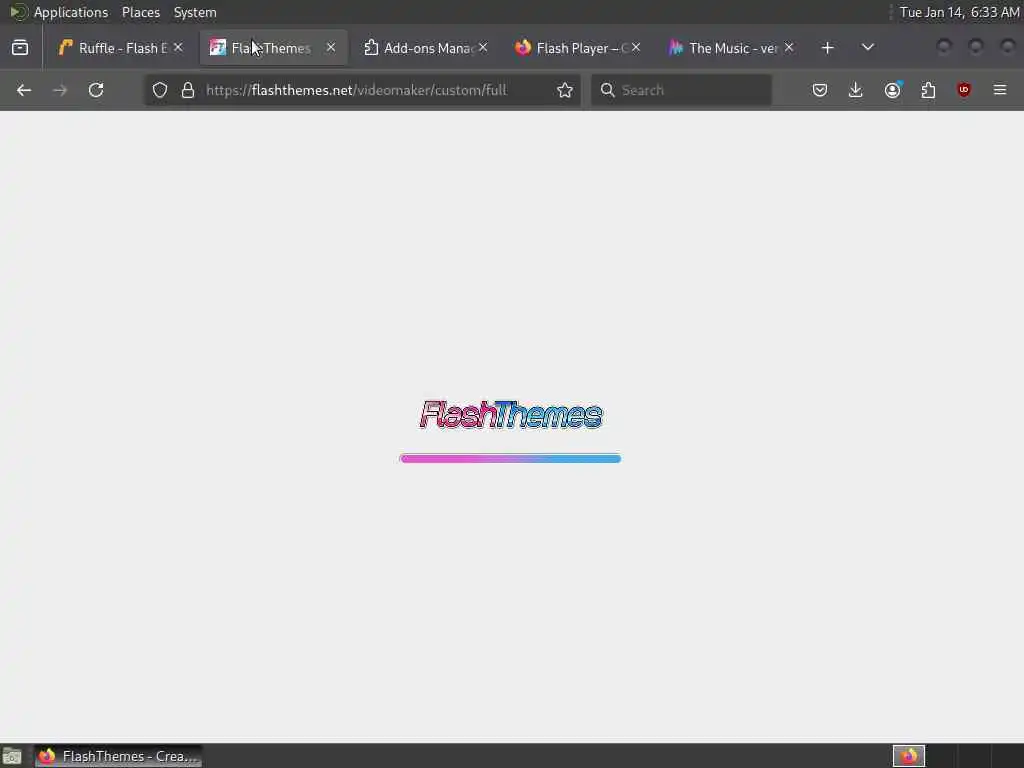
Task: Open the tracking protection shield icon
Action: click(x=160, y=90)
